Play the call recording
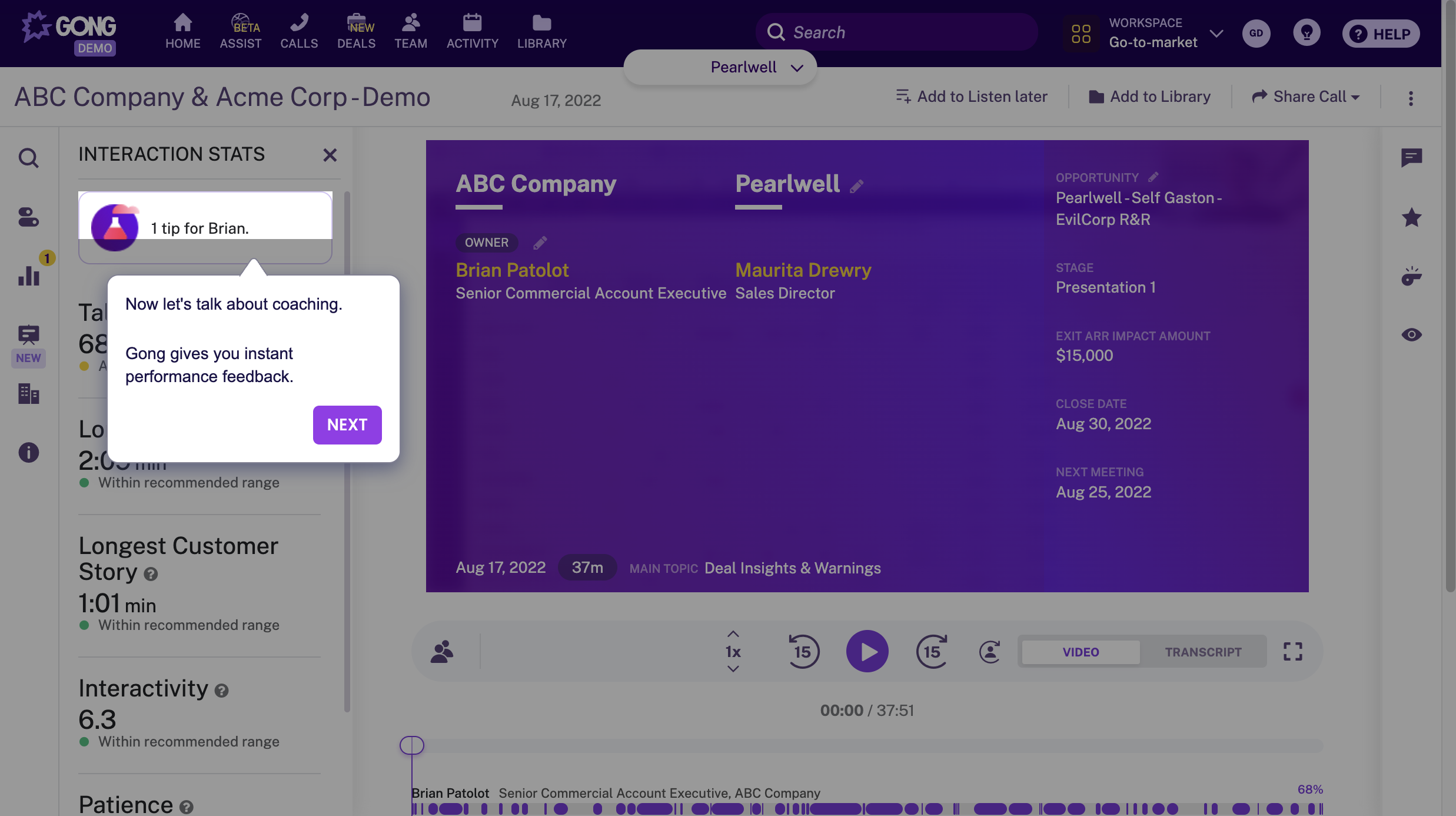 [867, 651]
